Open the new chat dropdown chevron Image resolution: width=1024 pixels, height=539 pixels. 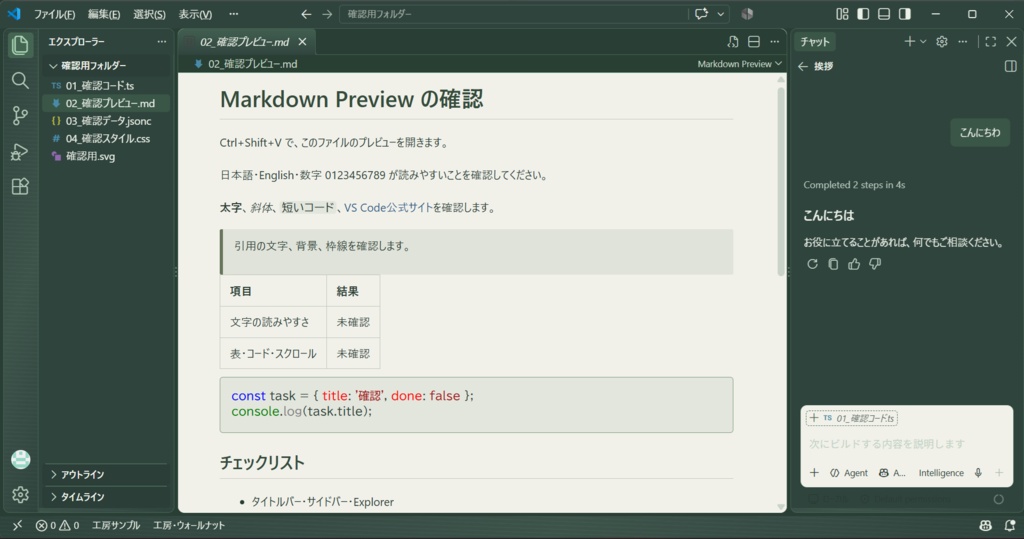(923, 42)
